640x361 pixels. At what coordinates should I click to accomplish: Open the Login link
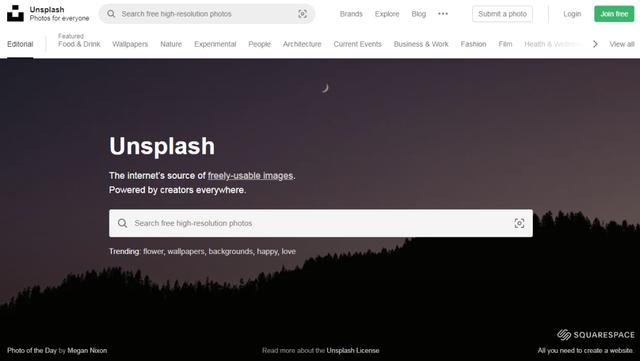(572, 14)
